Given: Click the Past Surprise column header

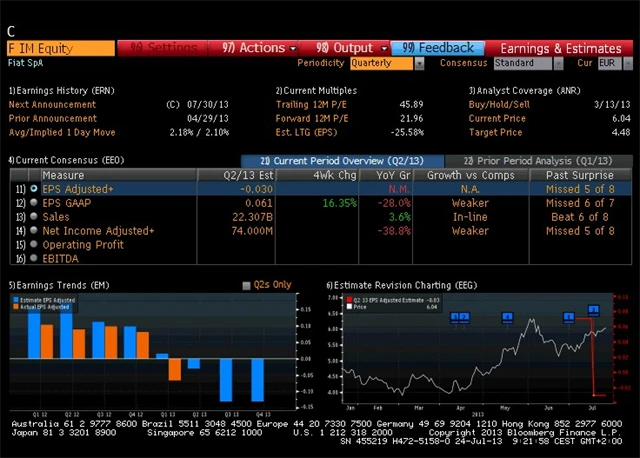Looking at the screenshot, I should pyautogui.click(x=580, y=175).
